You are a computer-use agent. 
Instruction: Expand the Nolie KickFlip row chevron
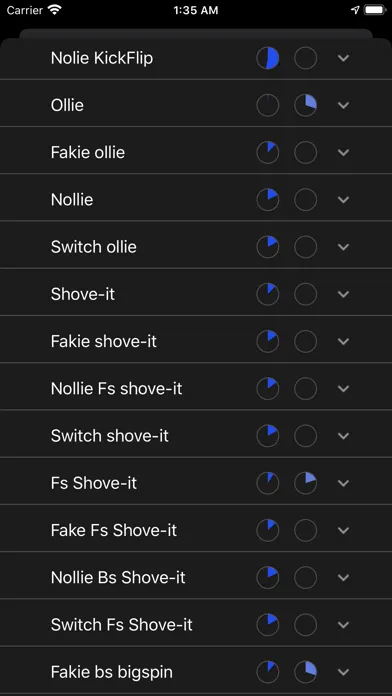tap(344, 58)
